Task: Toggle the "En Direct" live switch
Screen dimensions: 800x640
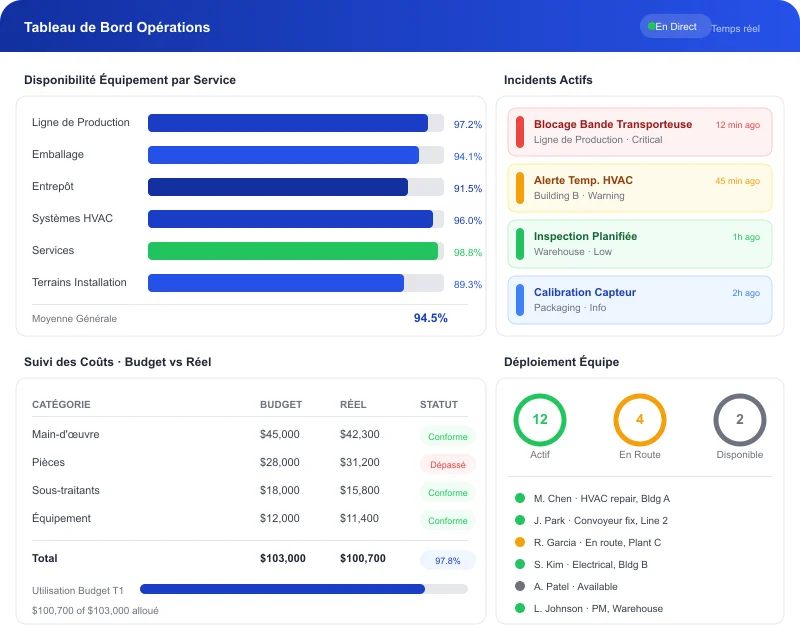Action: (x=675, y=26)
